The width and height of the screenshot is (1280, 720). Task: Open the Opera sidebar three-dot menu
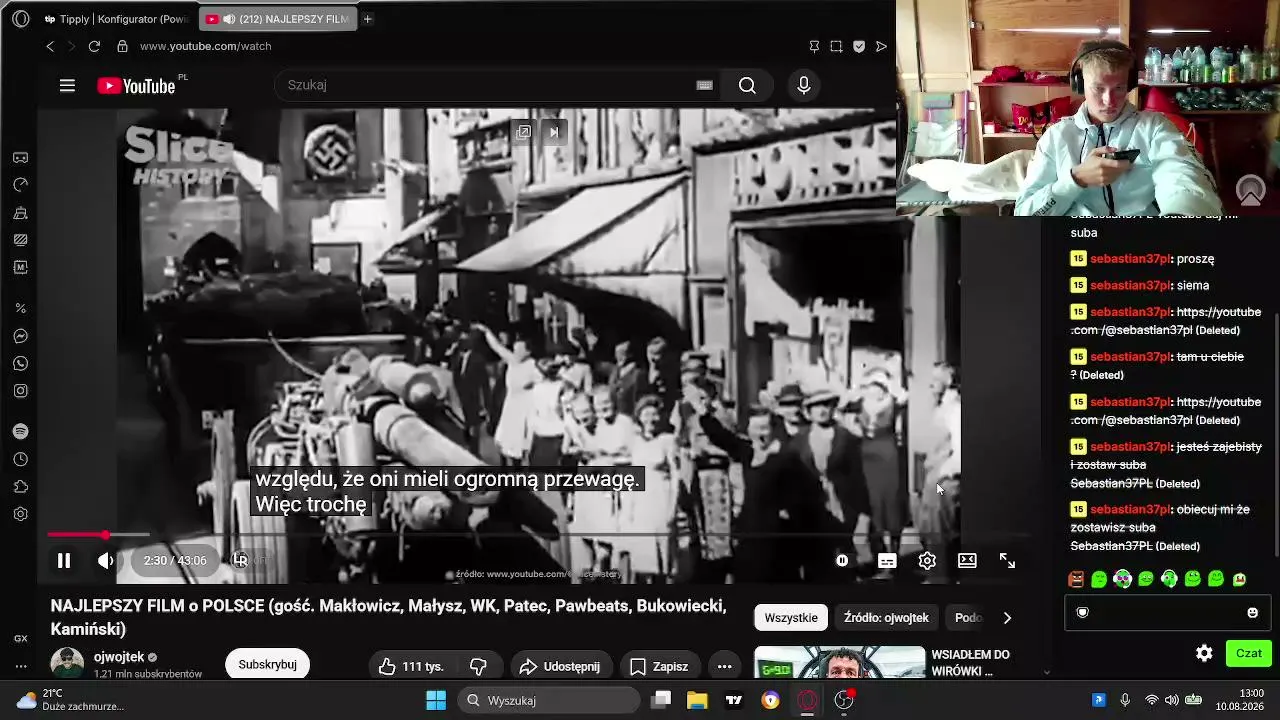pyautogui.click(x=20, y=666)
